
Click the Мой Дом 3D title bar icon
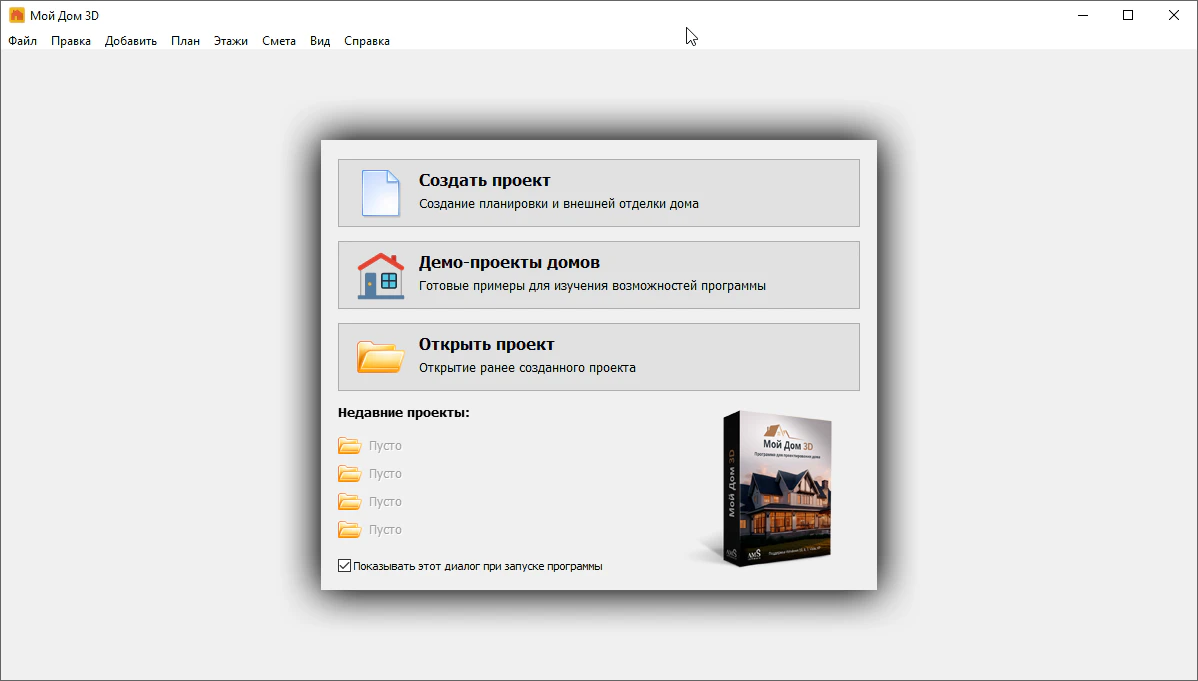pos(17,15)
